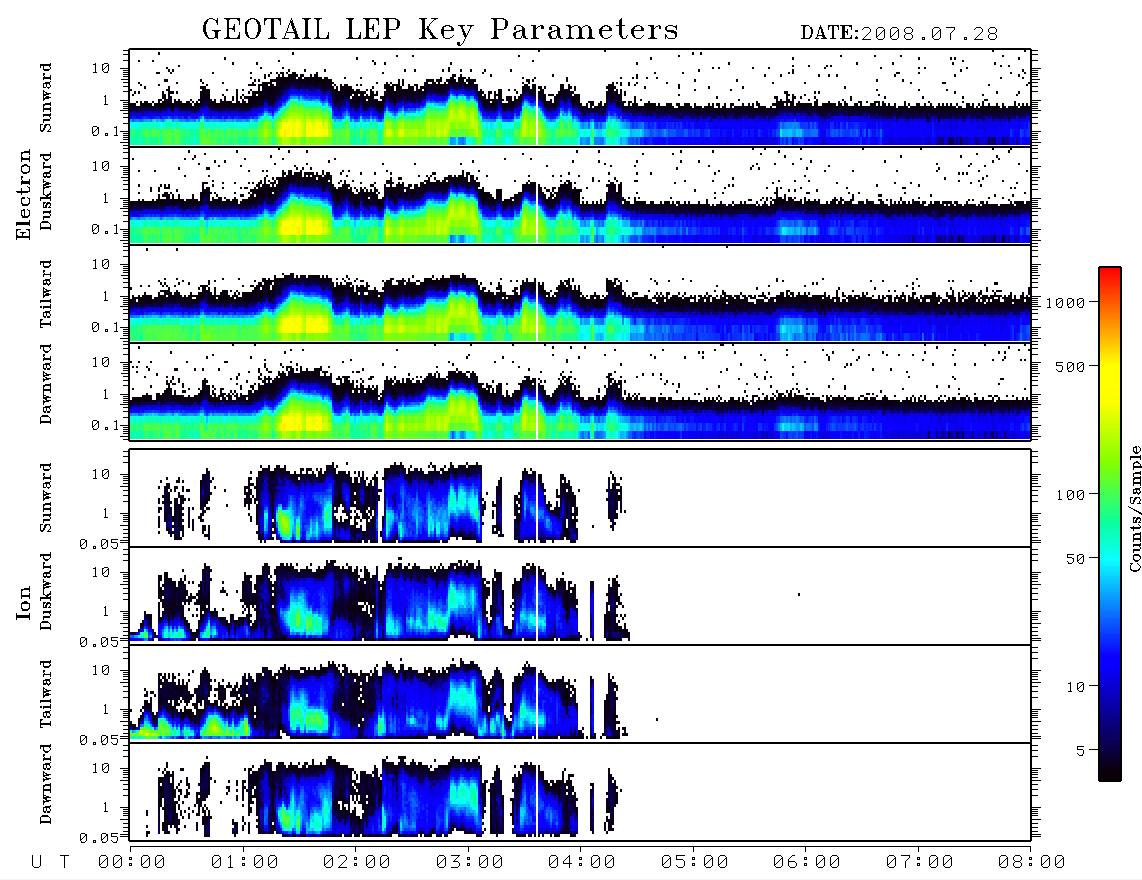The height and width of the screenshot is (880, 1142).
Task: Select the colorbar's 10 counts label
Action: 1075,686
